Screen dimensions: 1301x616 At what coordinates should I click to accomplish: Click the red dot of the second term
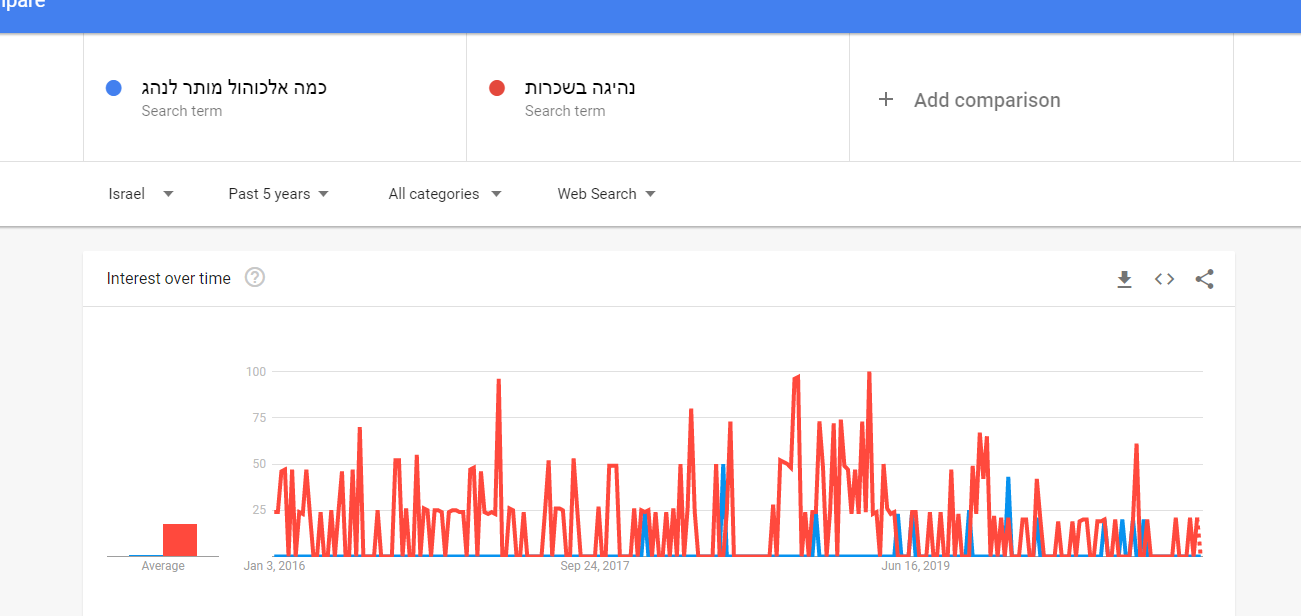pos(497,88)
